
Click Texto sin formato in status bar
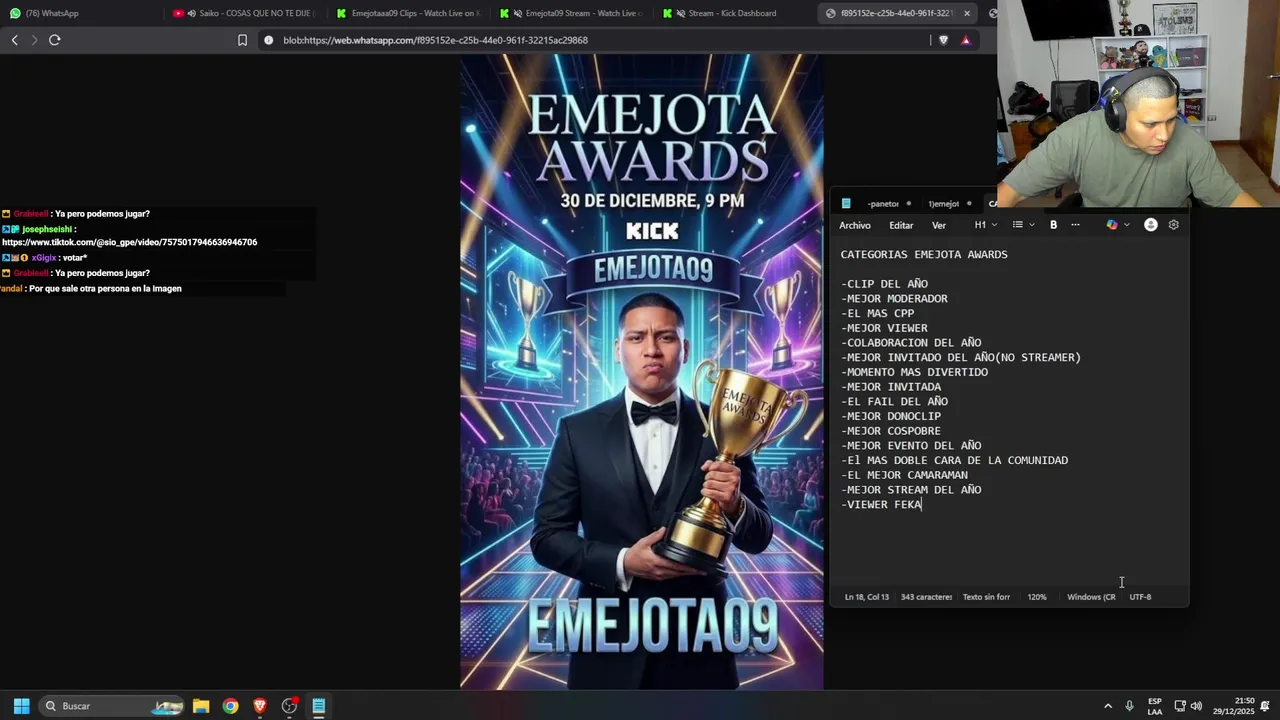coord(986,597)
